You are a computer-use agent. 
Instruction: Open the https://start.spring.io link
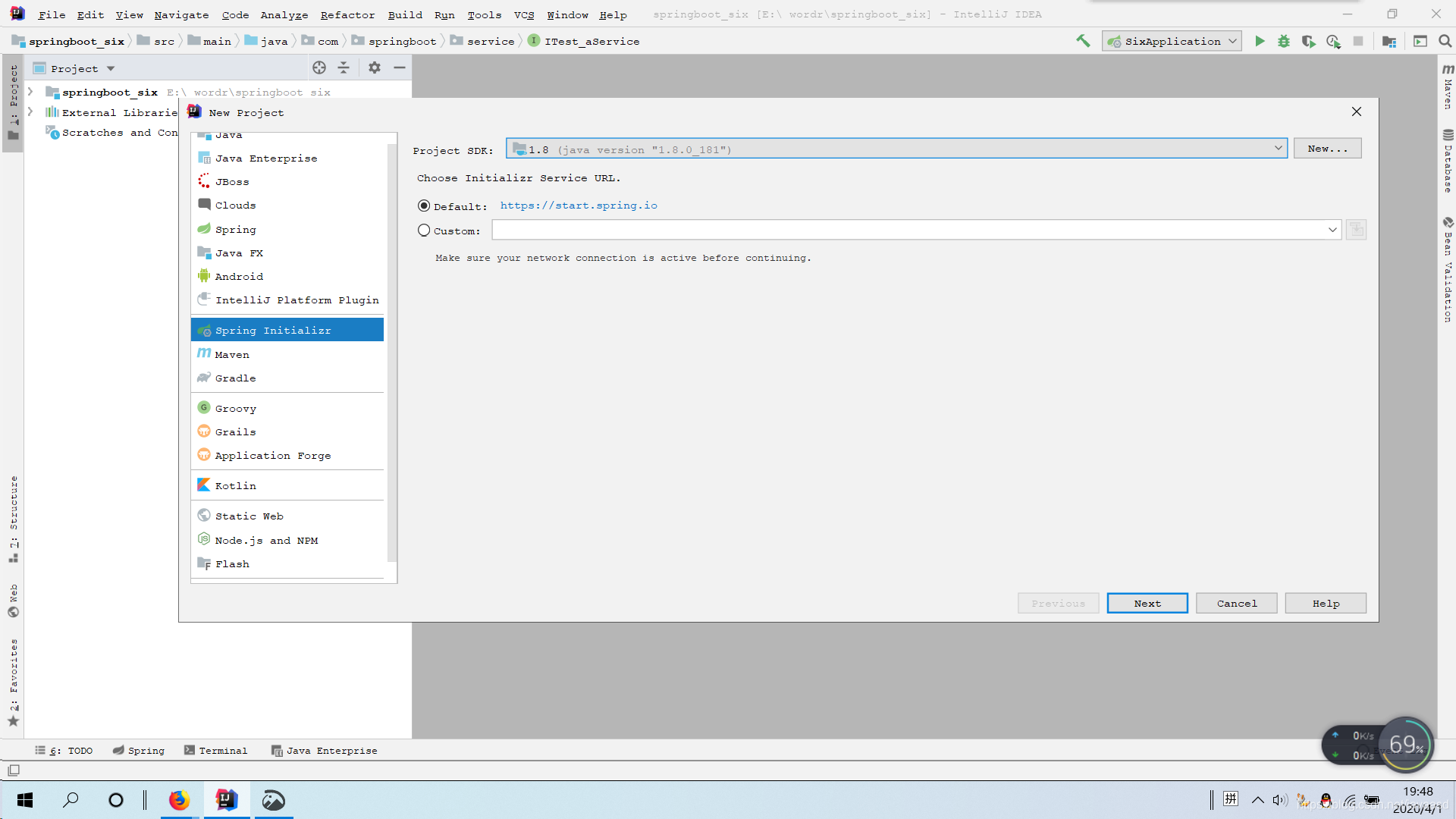click(x=579, y=206)
